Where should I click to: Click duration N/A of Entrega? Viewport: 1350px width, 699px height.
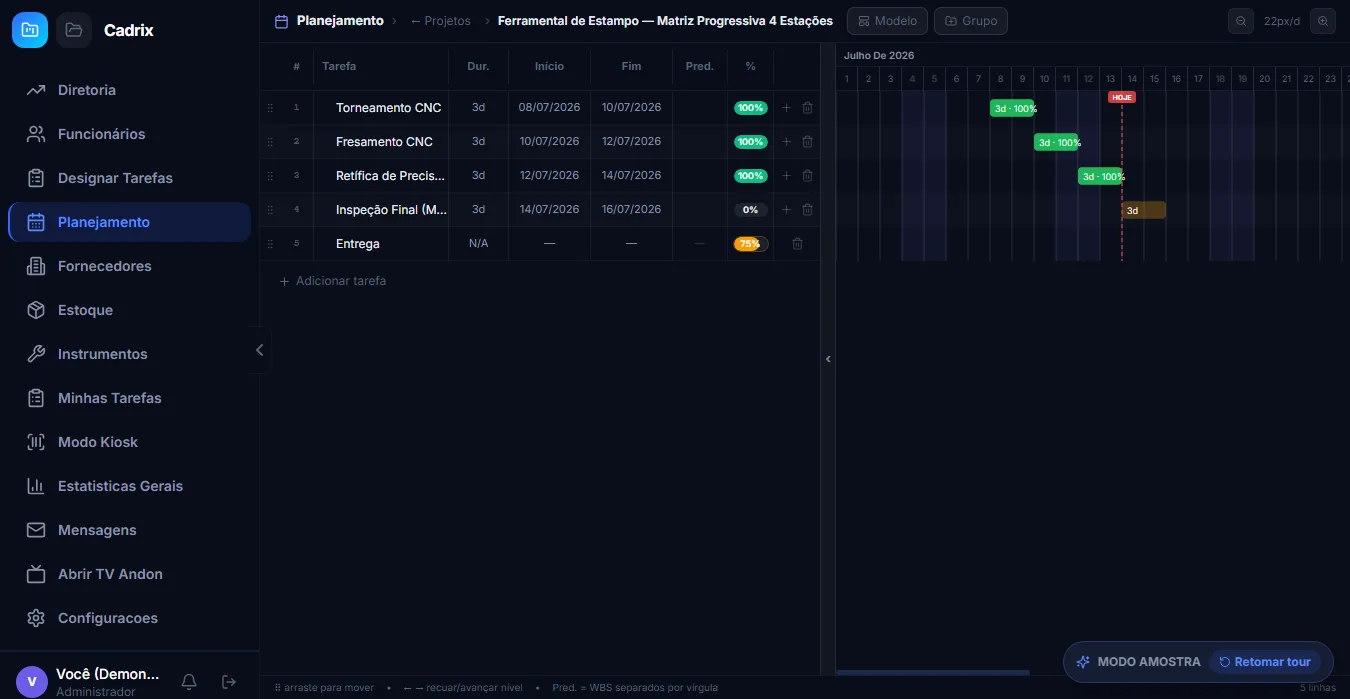tap(478, 244)
